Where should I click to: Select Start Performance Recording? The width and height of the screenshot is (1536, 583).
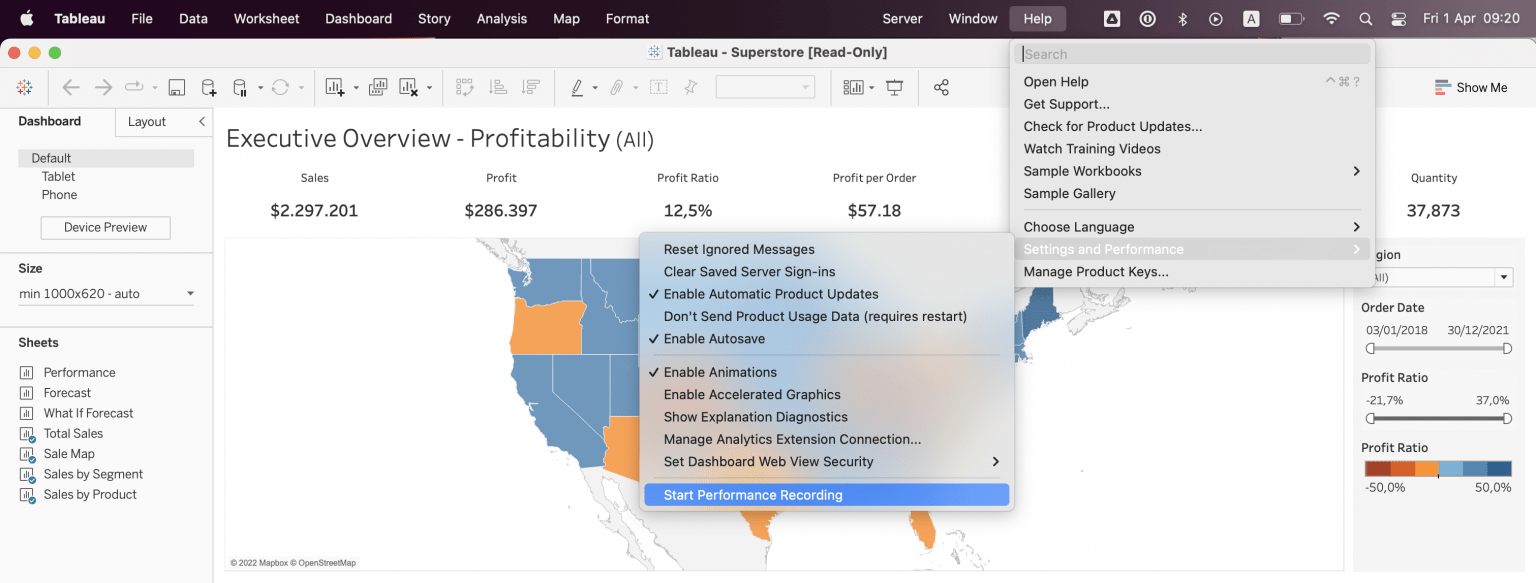click(x=753, y=494)
